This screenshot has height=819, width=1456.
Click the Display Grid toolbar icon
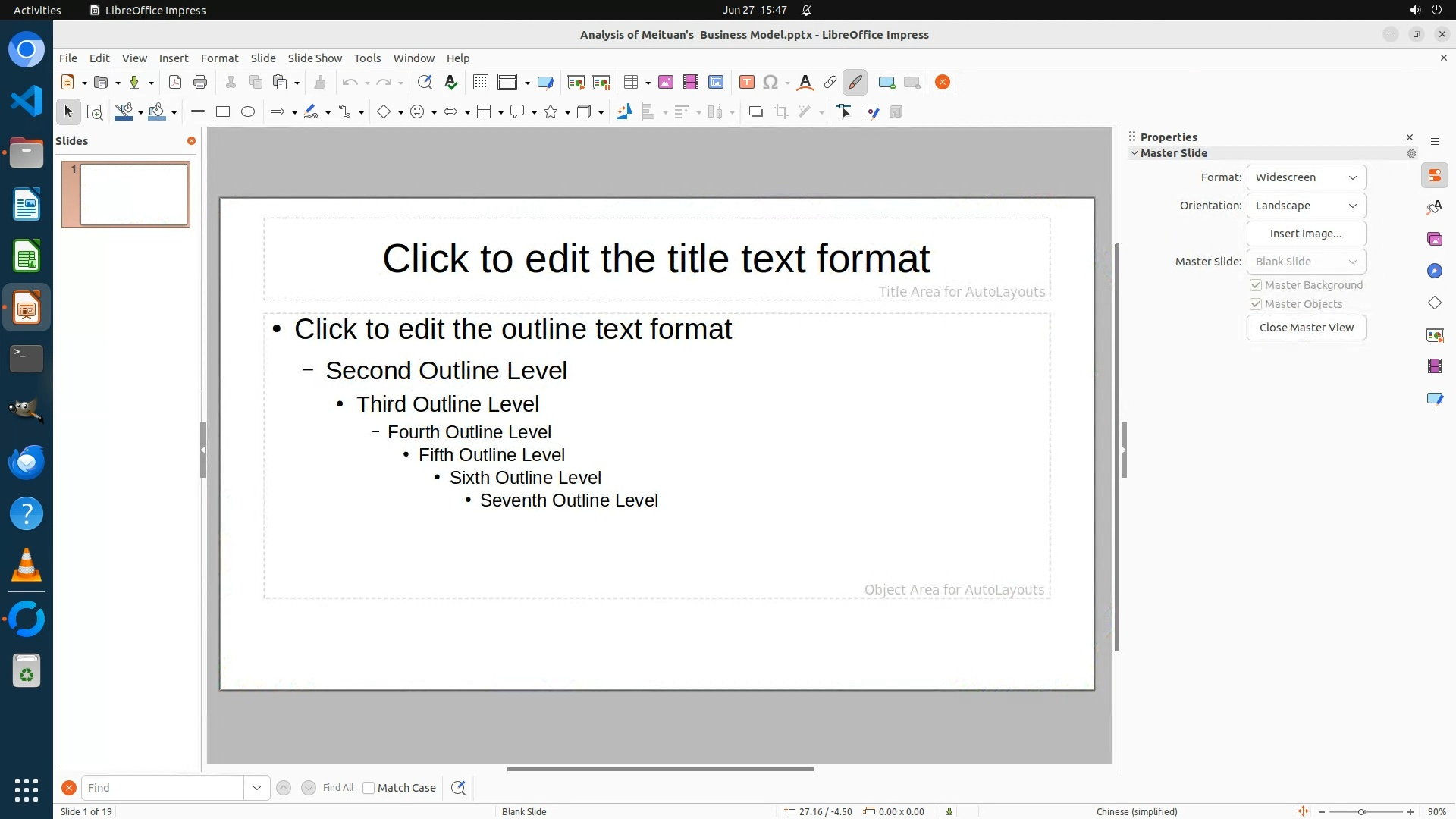[x=480, y=83]
